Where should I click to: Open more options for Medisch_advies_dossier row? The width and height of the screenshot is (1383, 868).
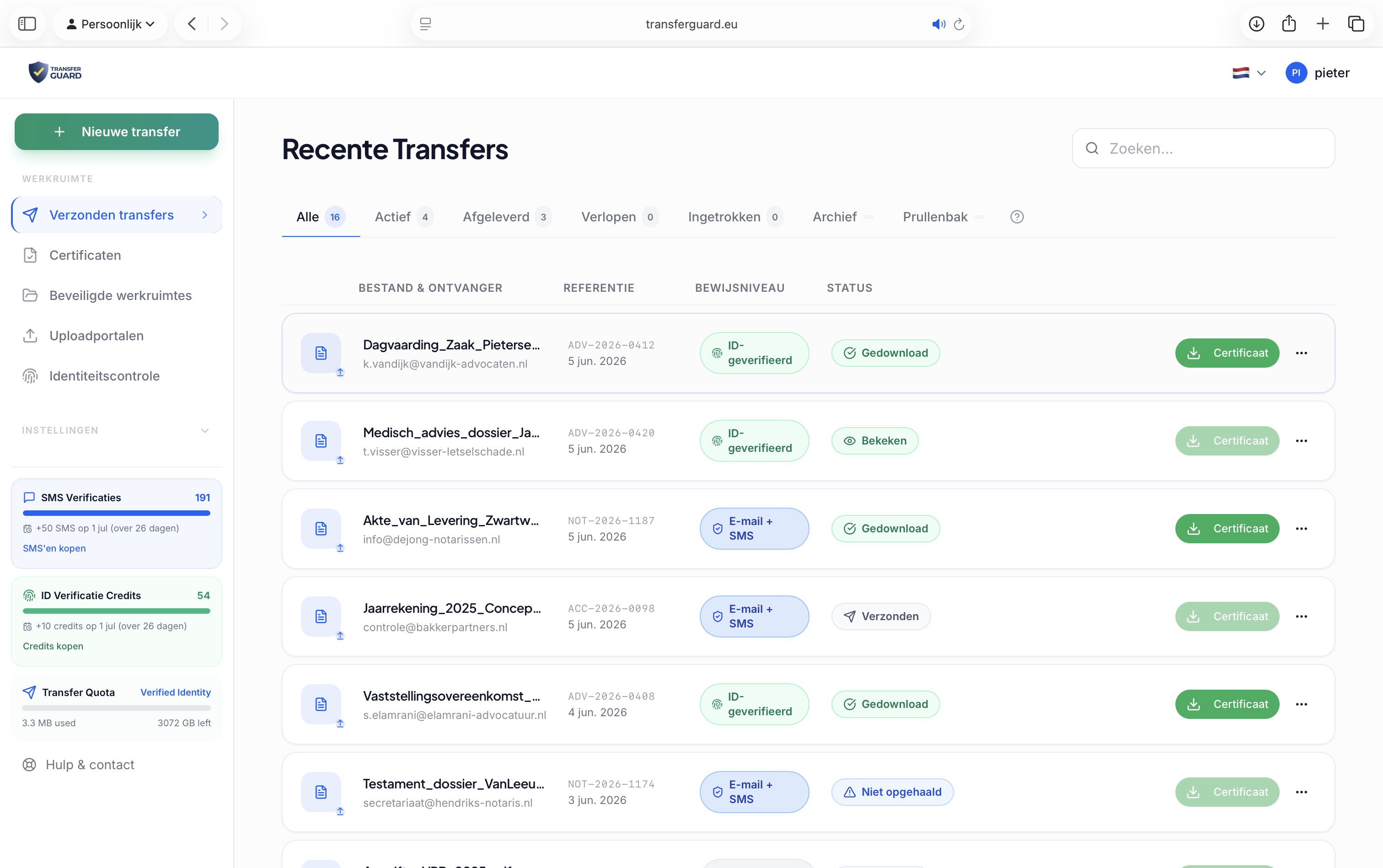click(1302, 441)
